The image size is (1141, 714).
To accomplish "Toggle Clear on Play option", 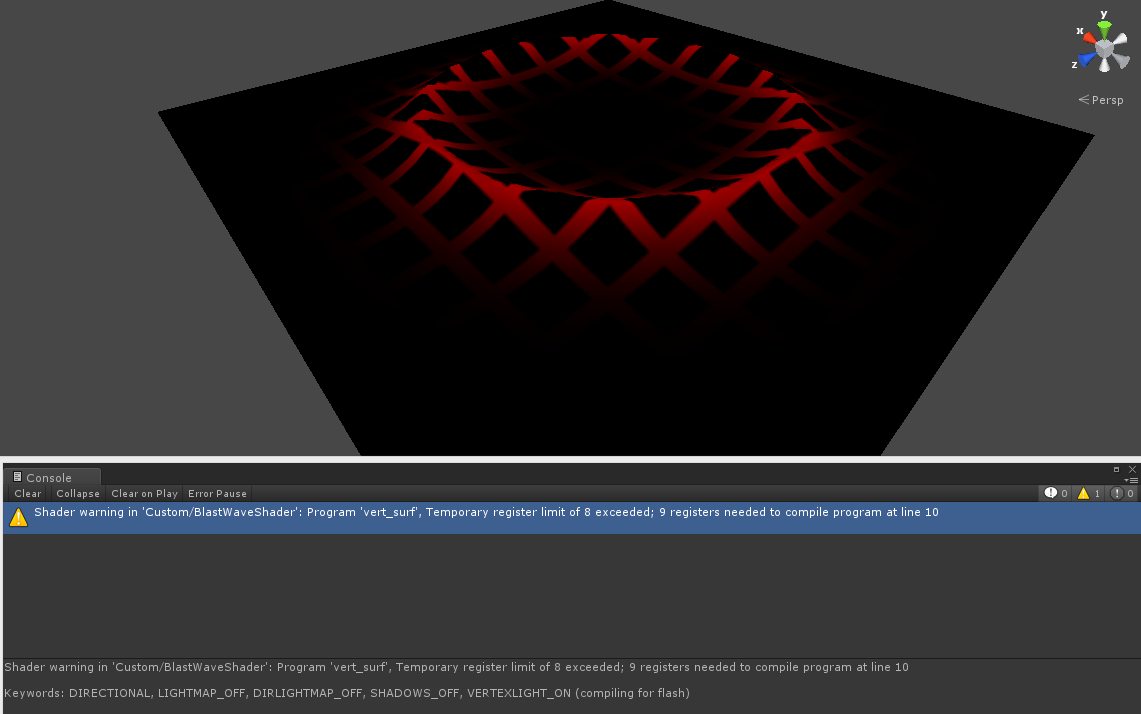I will (x=144, y=493).
